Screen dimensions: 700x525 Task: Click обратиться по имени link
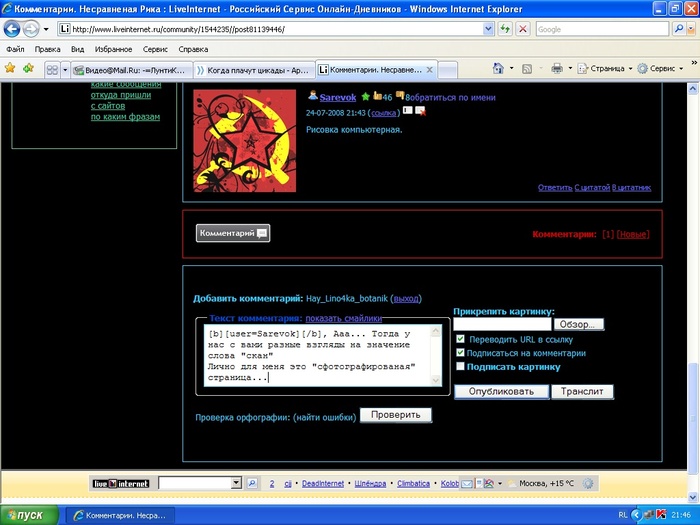(452, 97)
